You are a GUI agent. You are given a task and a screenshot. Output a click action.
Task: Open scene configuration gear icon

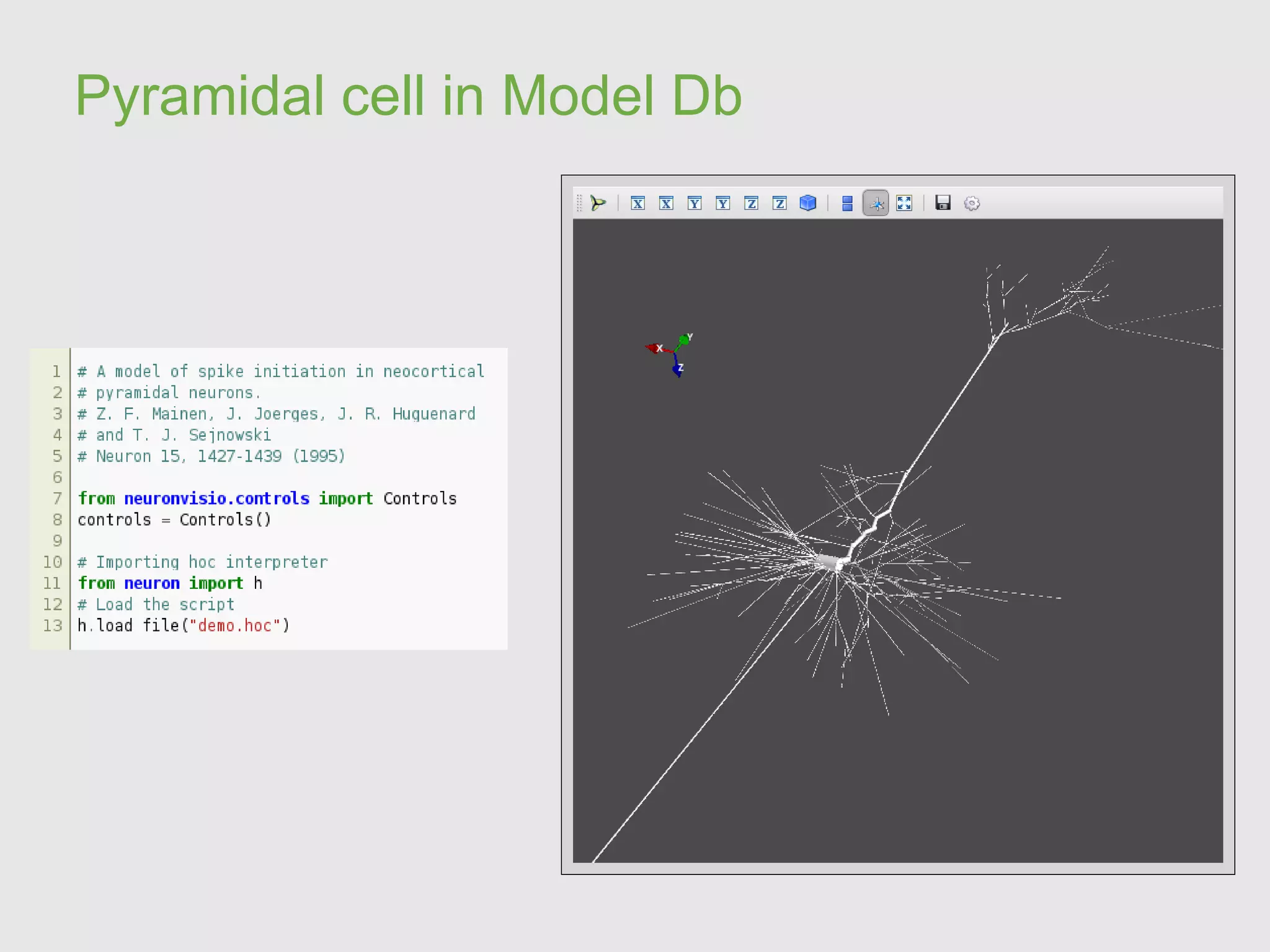[972, 203]
